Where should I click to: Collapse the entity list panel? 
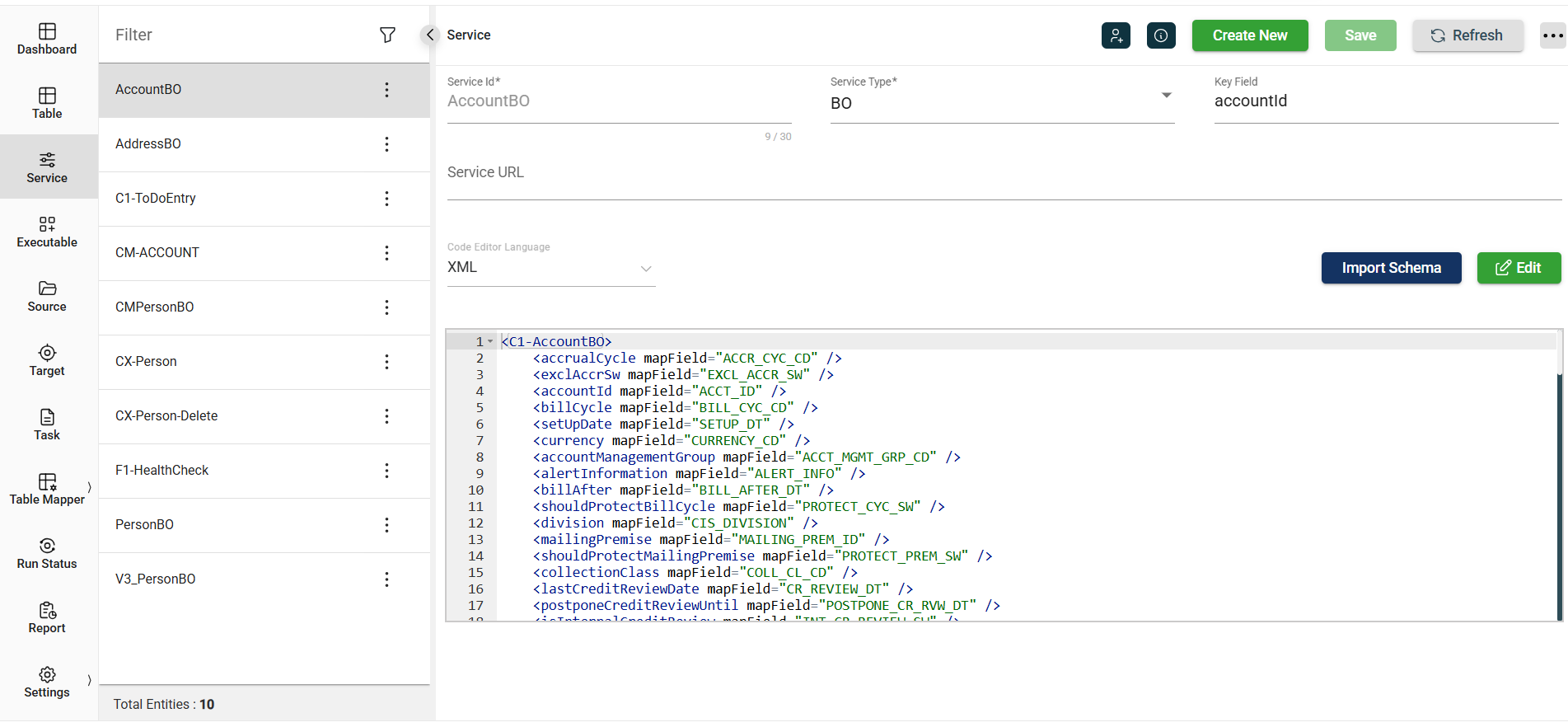429,35
